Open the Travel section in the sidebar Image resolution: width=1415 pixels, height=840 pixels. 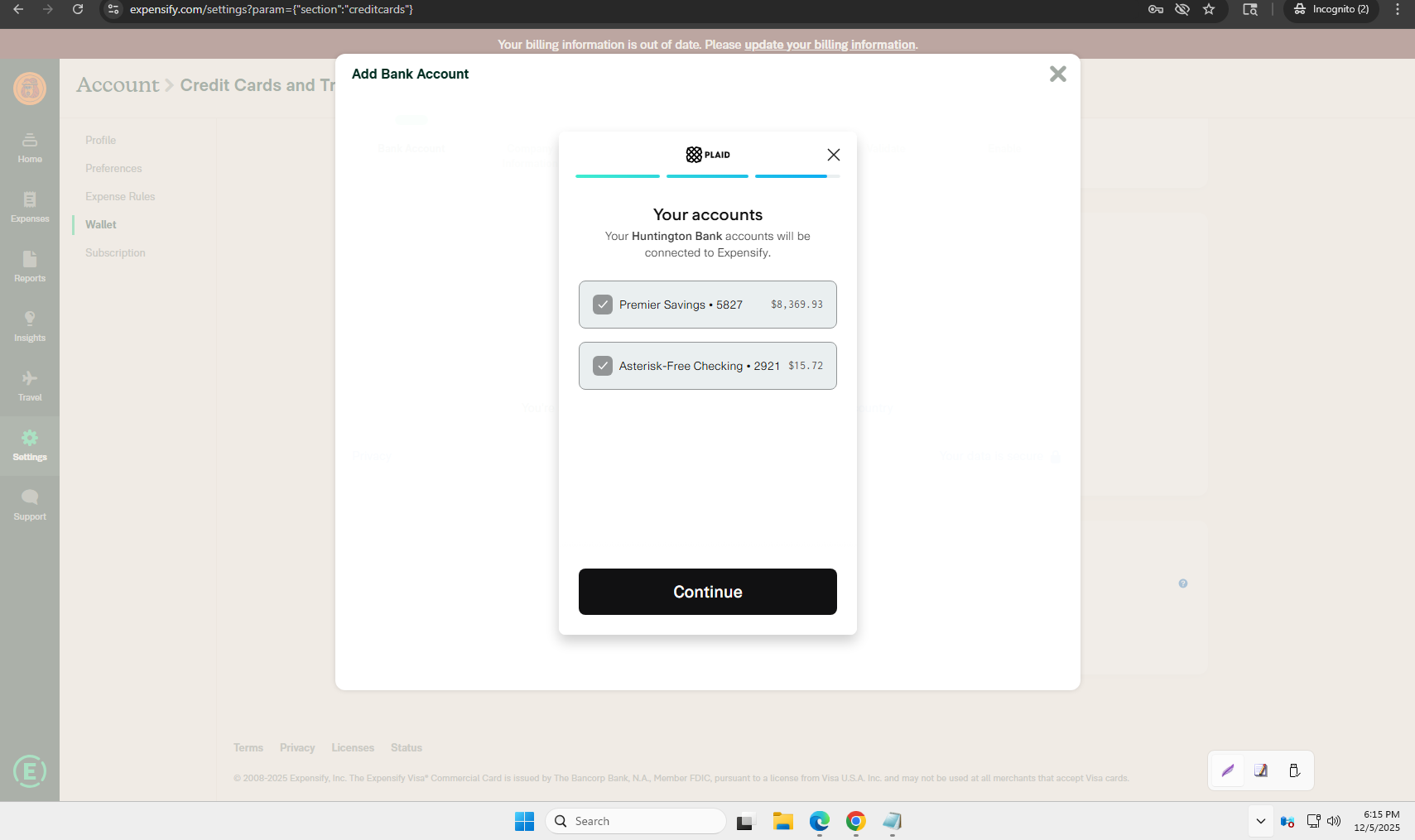[x=30, y=386]
